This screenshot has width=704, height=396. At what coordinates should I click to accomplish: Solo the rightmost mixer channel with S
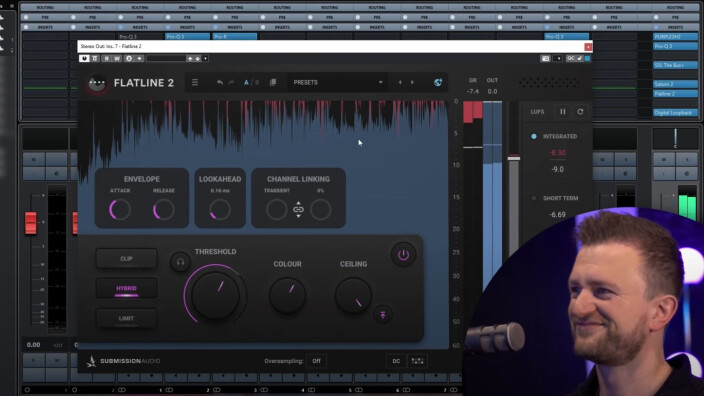(686, 159)
